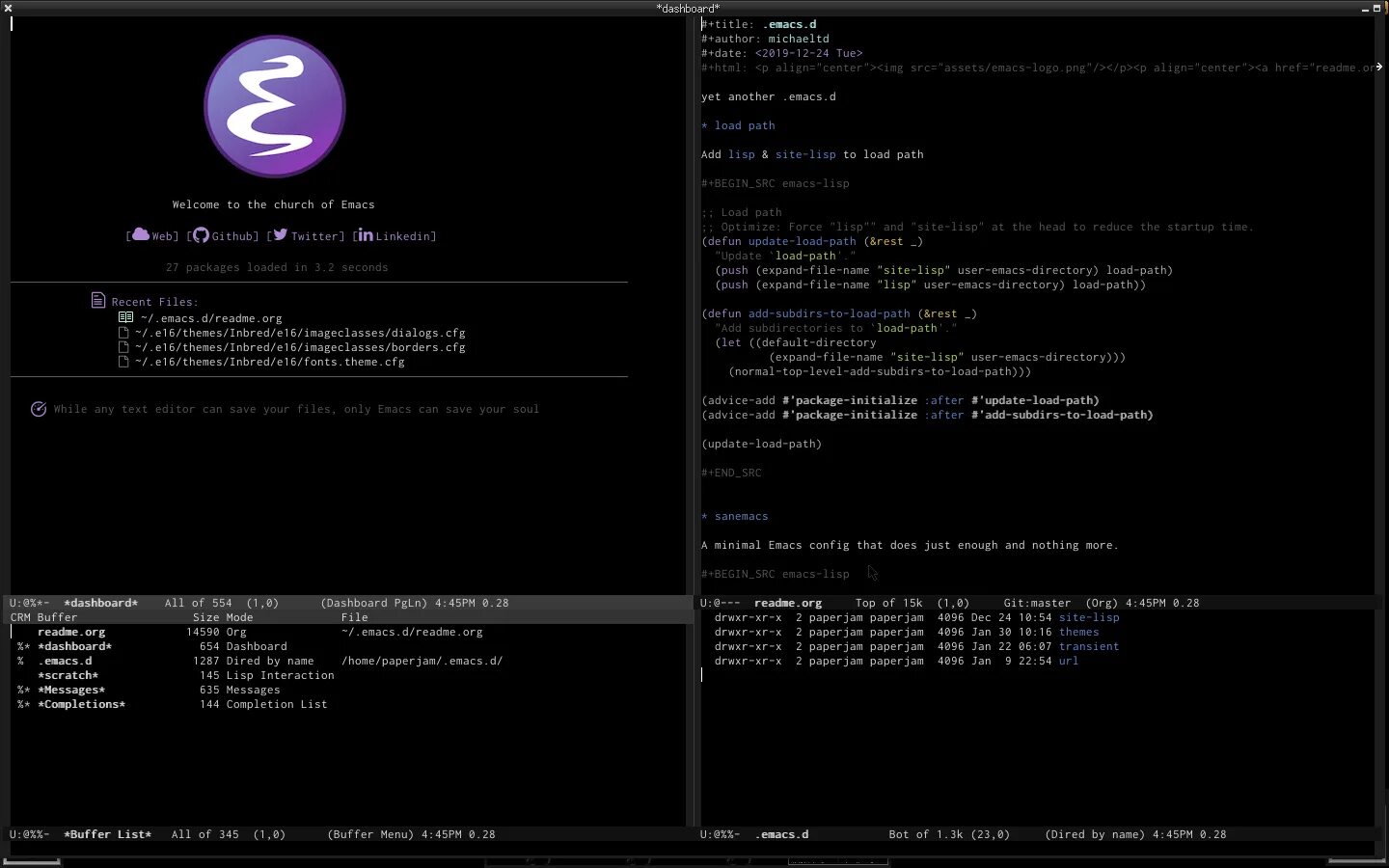Open recent file imageclasses/dialogs.cfg

click(x=300, y=333)
